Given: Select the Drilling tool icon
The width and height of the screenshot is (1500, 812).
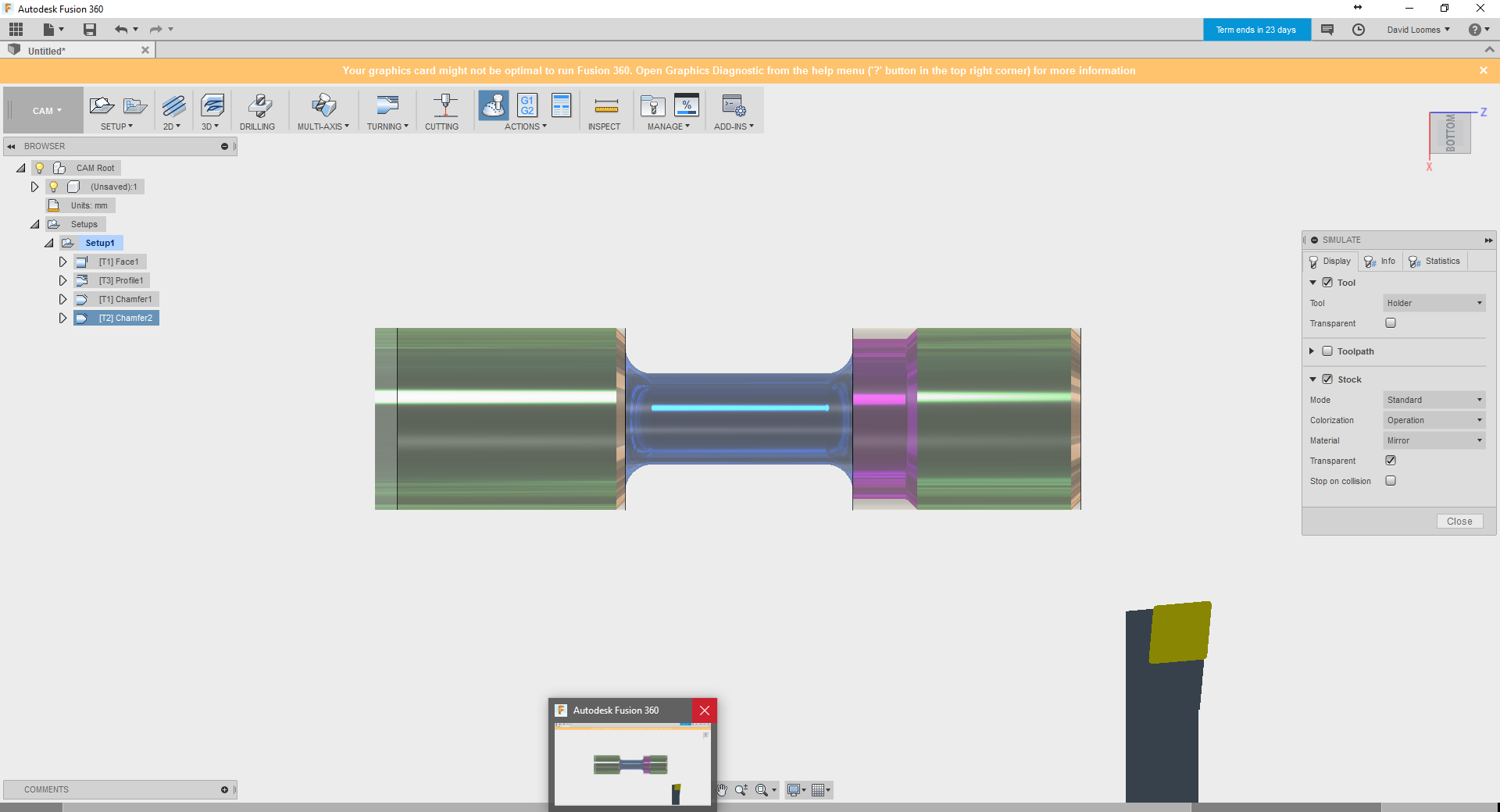Looking at the screenshot, I should (x=259, y=105).
